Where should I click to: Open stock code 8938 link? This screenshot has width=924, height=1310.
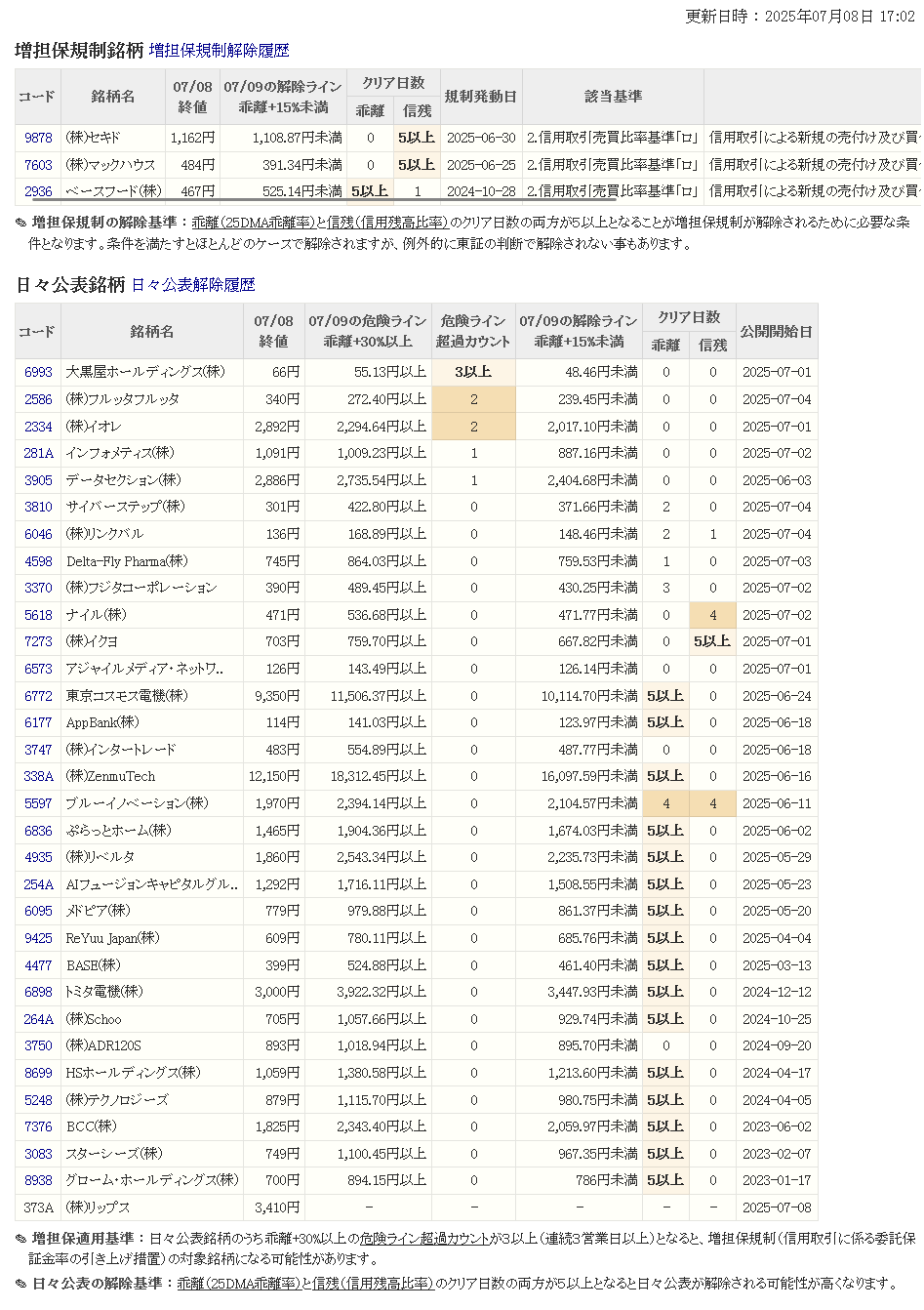(x=38, y=1180)
